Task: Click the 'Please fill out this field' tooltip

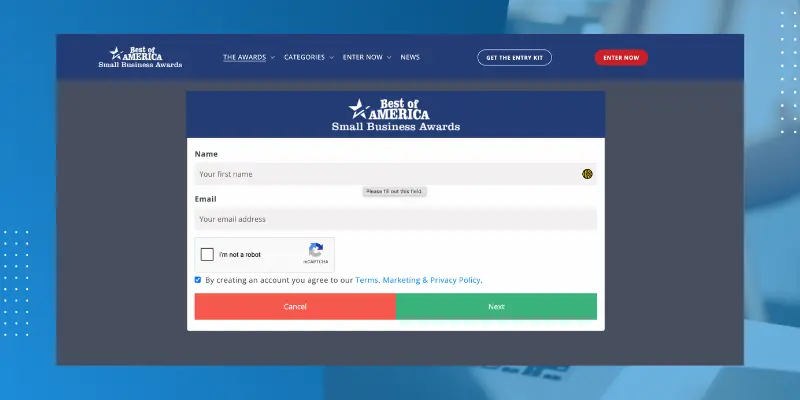Action: 394,191
